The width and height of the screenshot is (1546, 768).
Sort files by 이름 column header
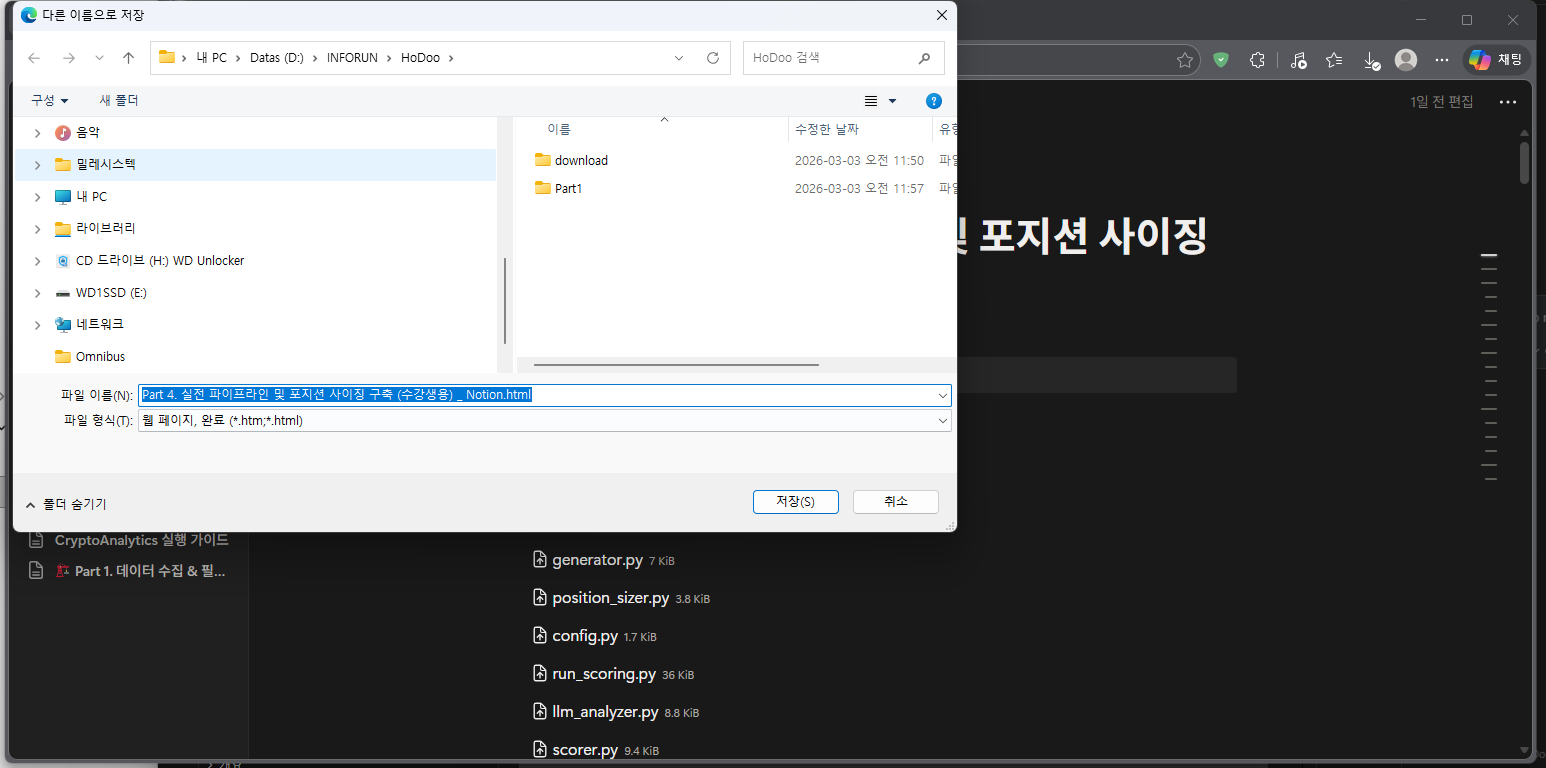tap(559, 130)
